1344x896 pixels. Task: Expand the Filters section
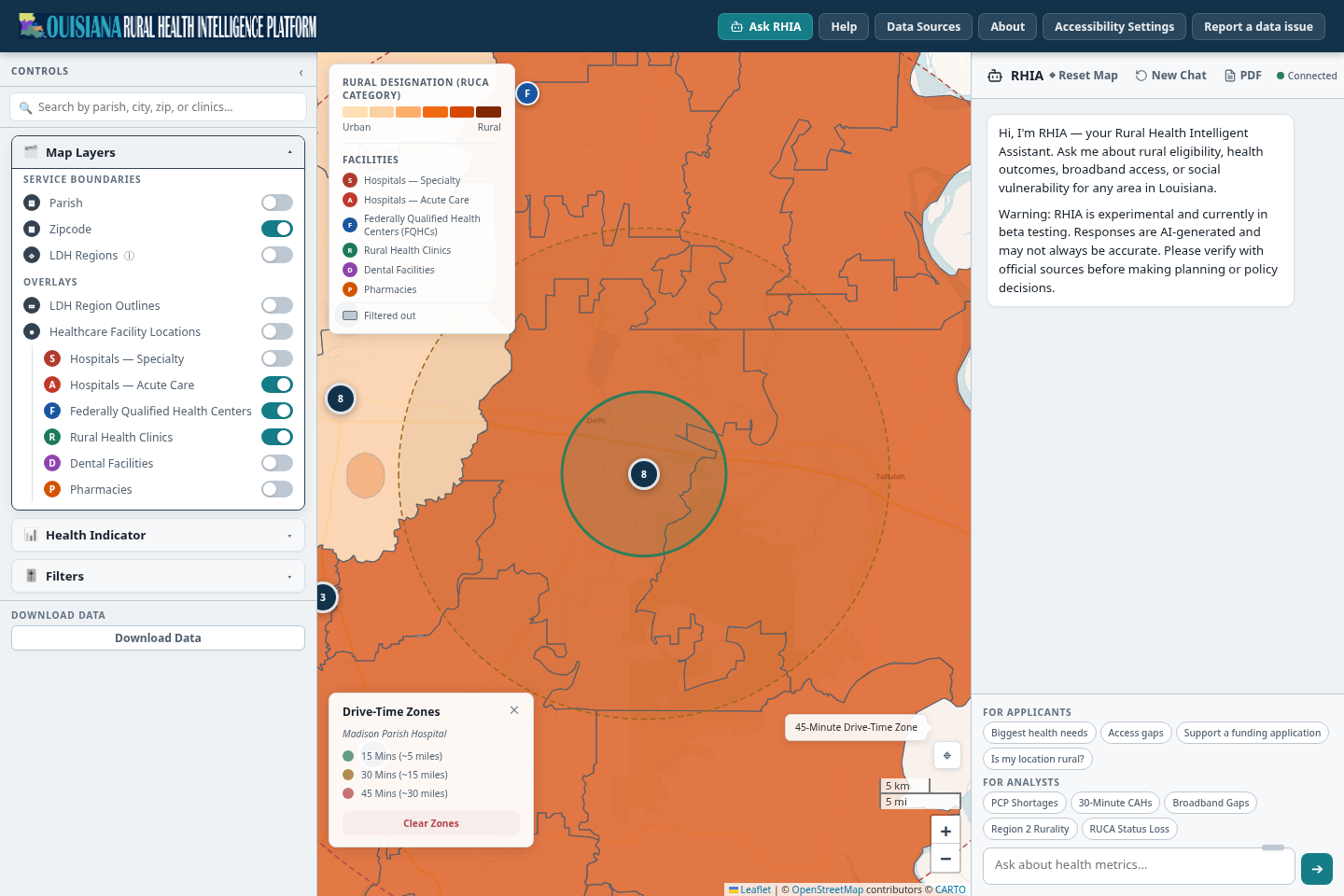[158, 576]
